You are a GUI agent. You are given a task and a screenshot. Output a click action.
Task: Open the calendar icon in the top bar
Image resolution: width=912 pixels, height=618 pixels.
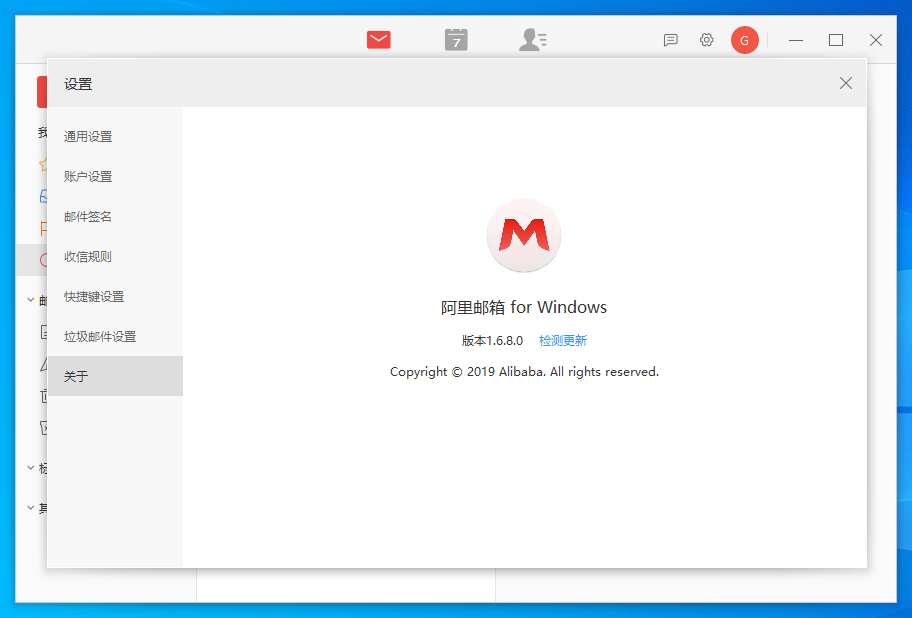(456, 40)
